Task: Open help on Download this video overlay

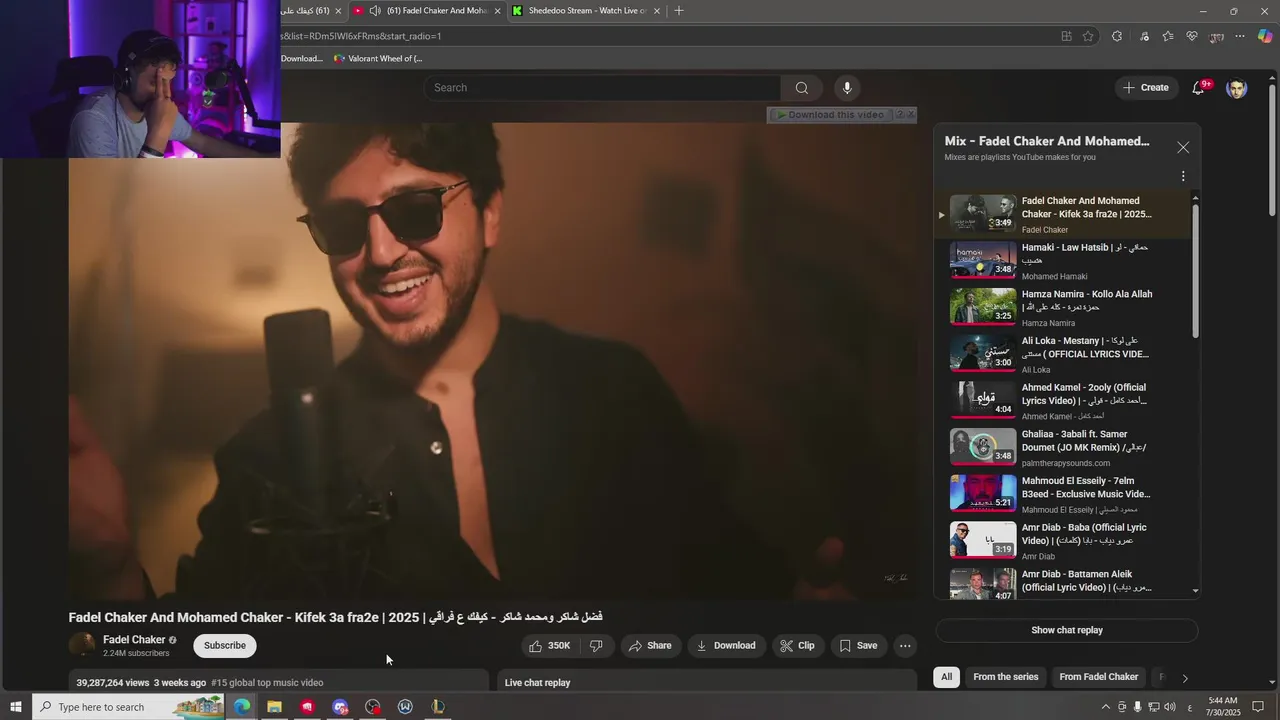Action: 899,115
